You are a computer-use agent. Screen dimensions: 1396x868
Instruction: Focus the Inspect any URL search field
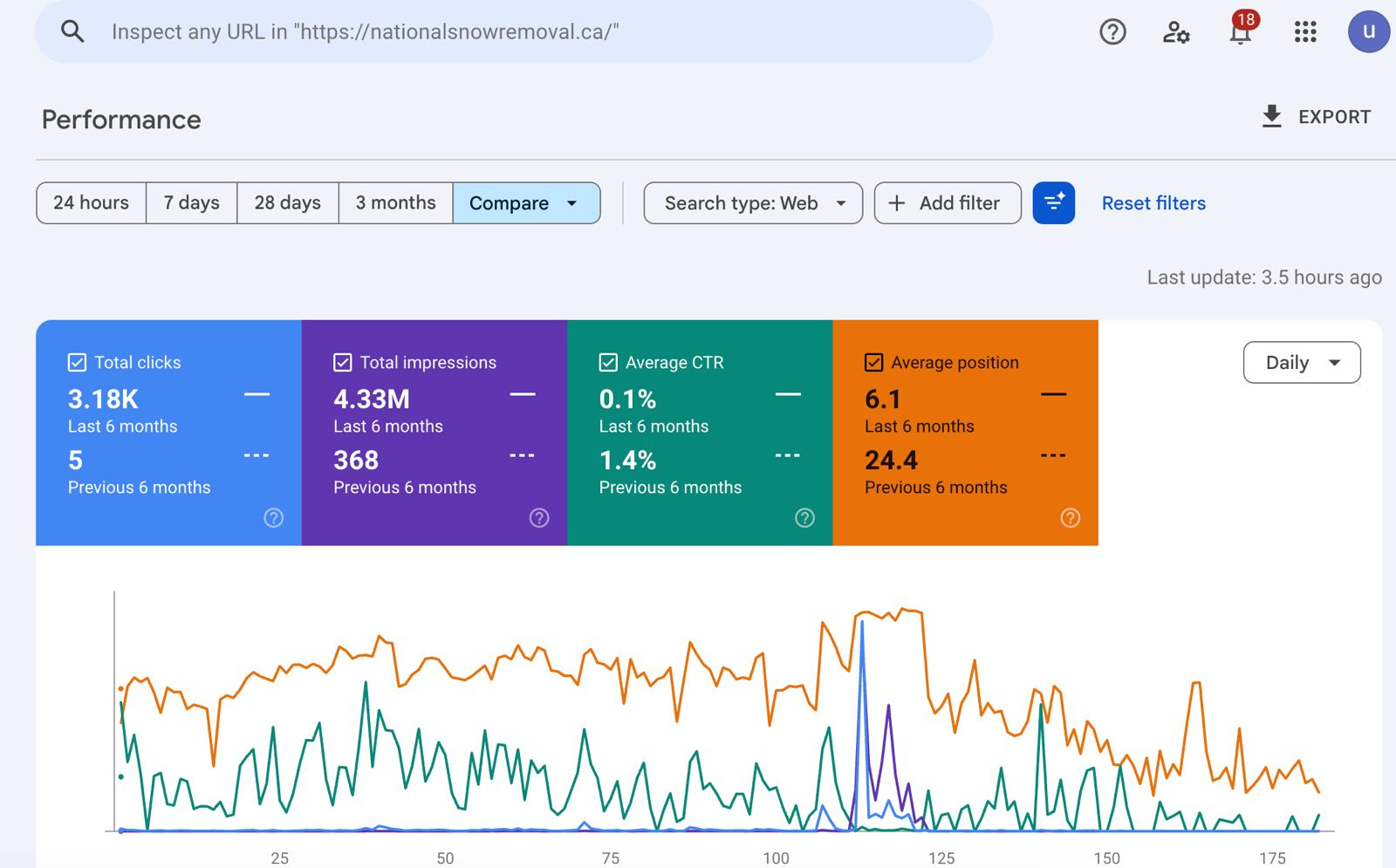click(x=523, y=32)
